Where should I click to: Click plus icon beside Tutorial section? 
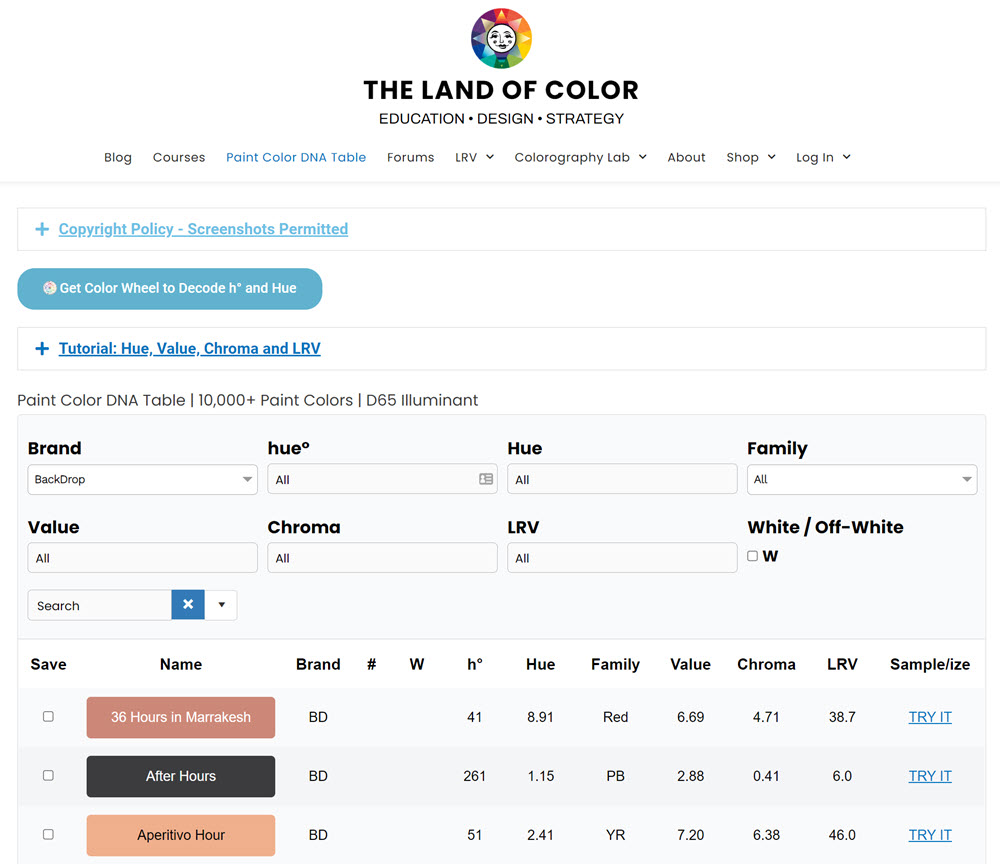tap(42, 349)
